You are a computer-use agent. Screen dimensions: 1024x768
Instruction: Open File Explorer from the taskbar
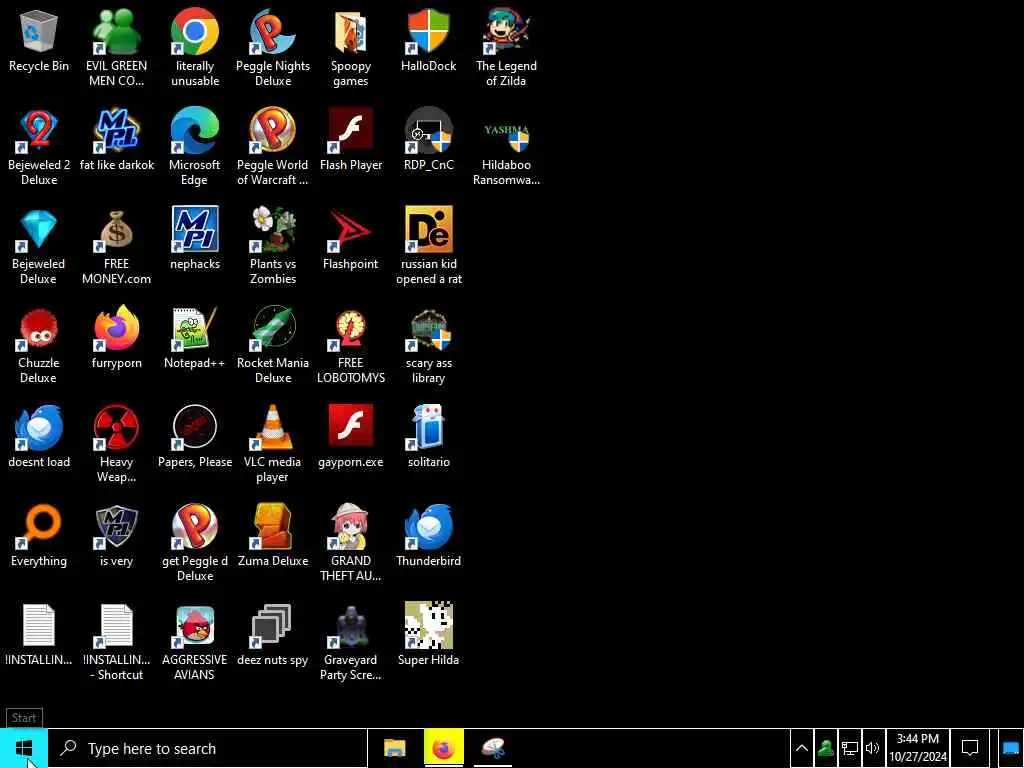pyautogui.click(x=394, y=748)
